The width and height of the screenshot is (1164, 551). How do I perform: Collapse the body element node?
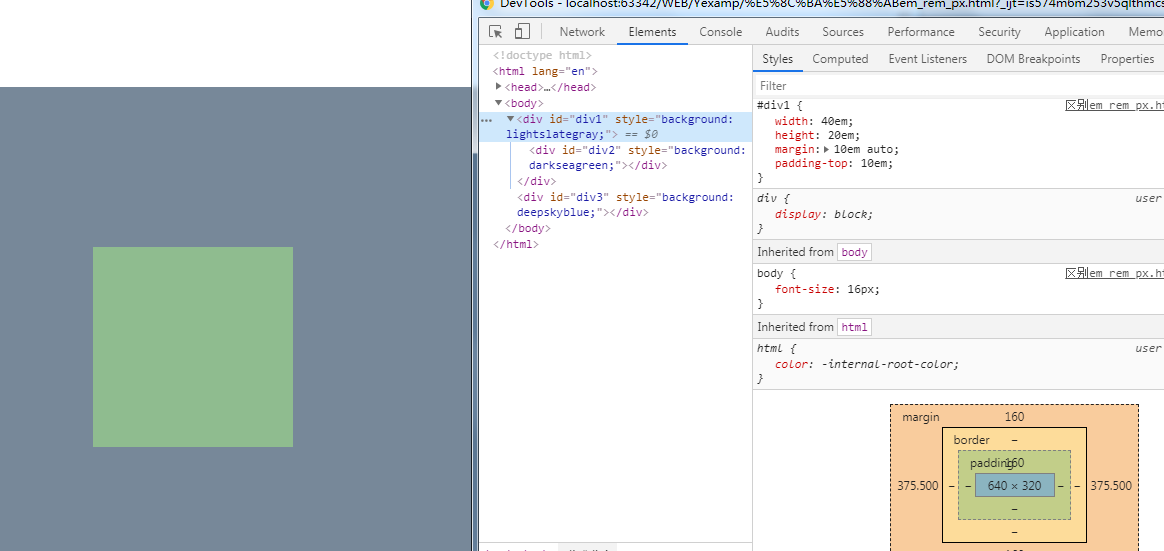click(499, 102)
